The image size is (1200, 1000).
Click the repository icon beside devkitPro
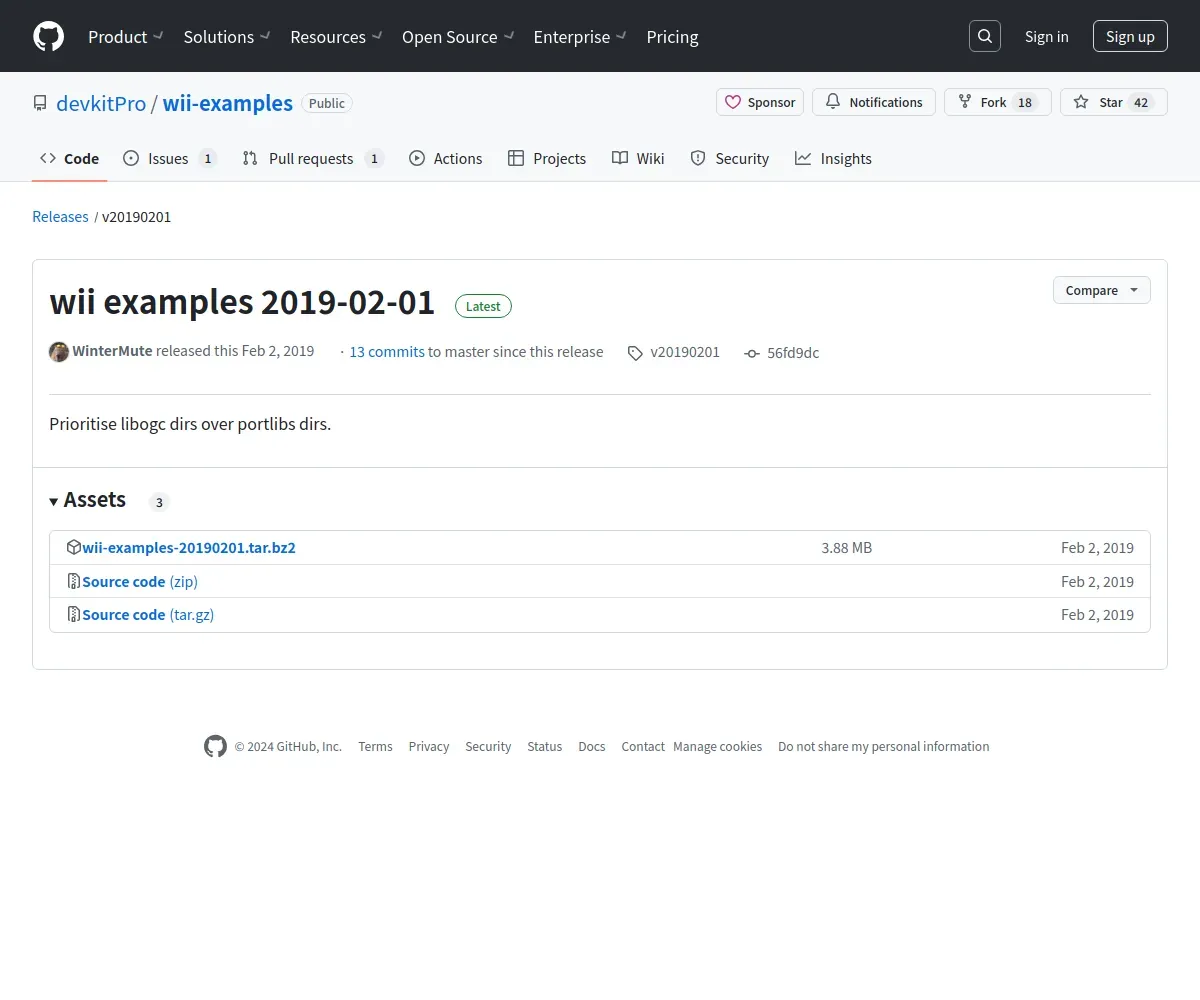pyautogui.click(x=40, y=103)
